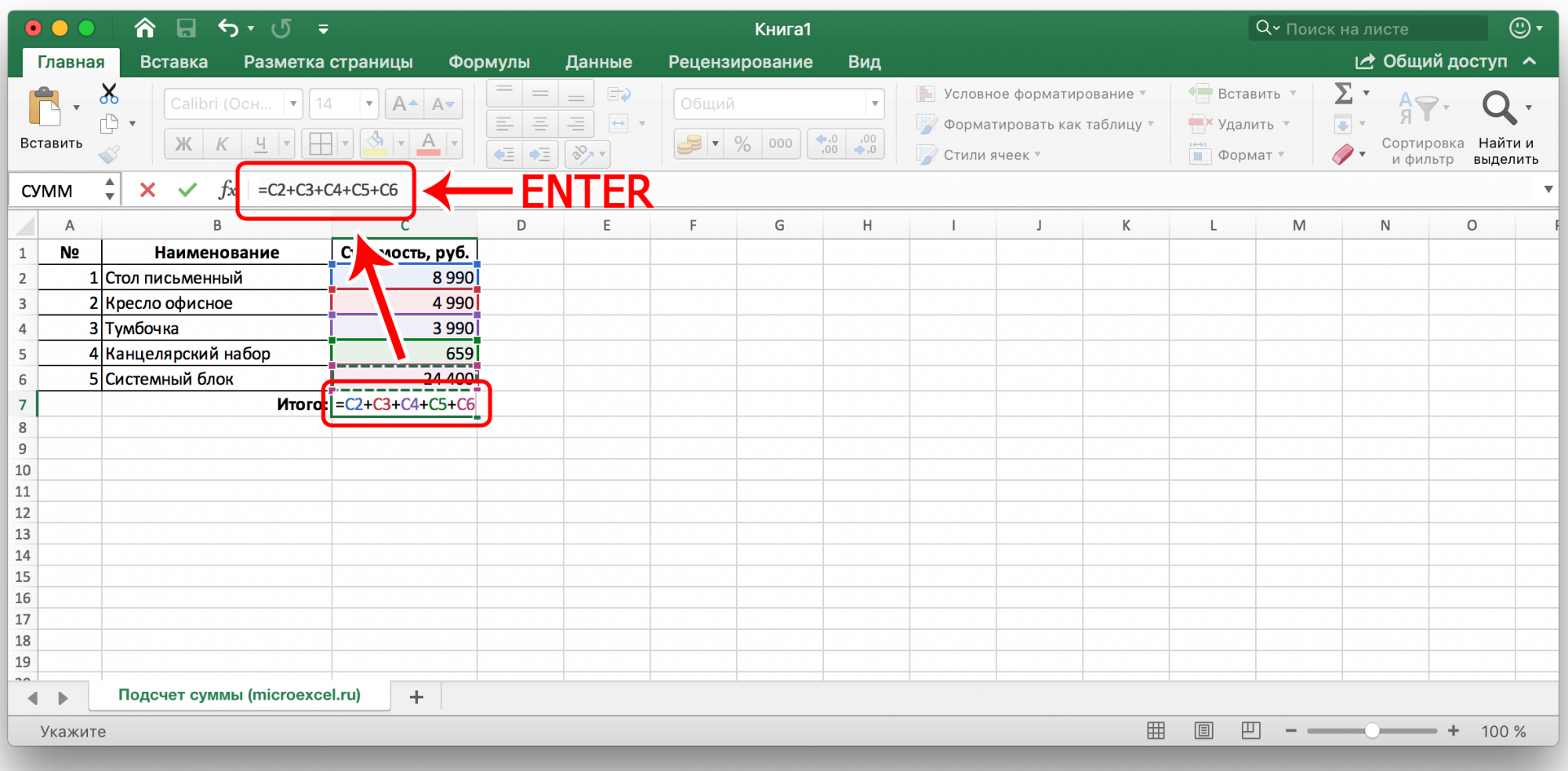The width and height of the screenshot is (1568, 771).
Task: Click the Home house icon in title bar
Action: click(144, 29)
